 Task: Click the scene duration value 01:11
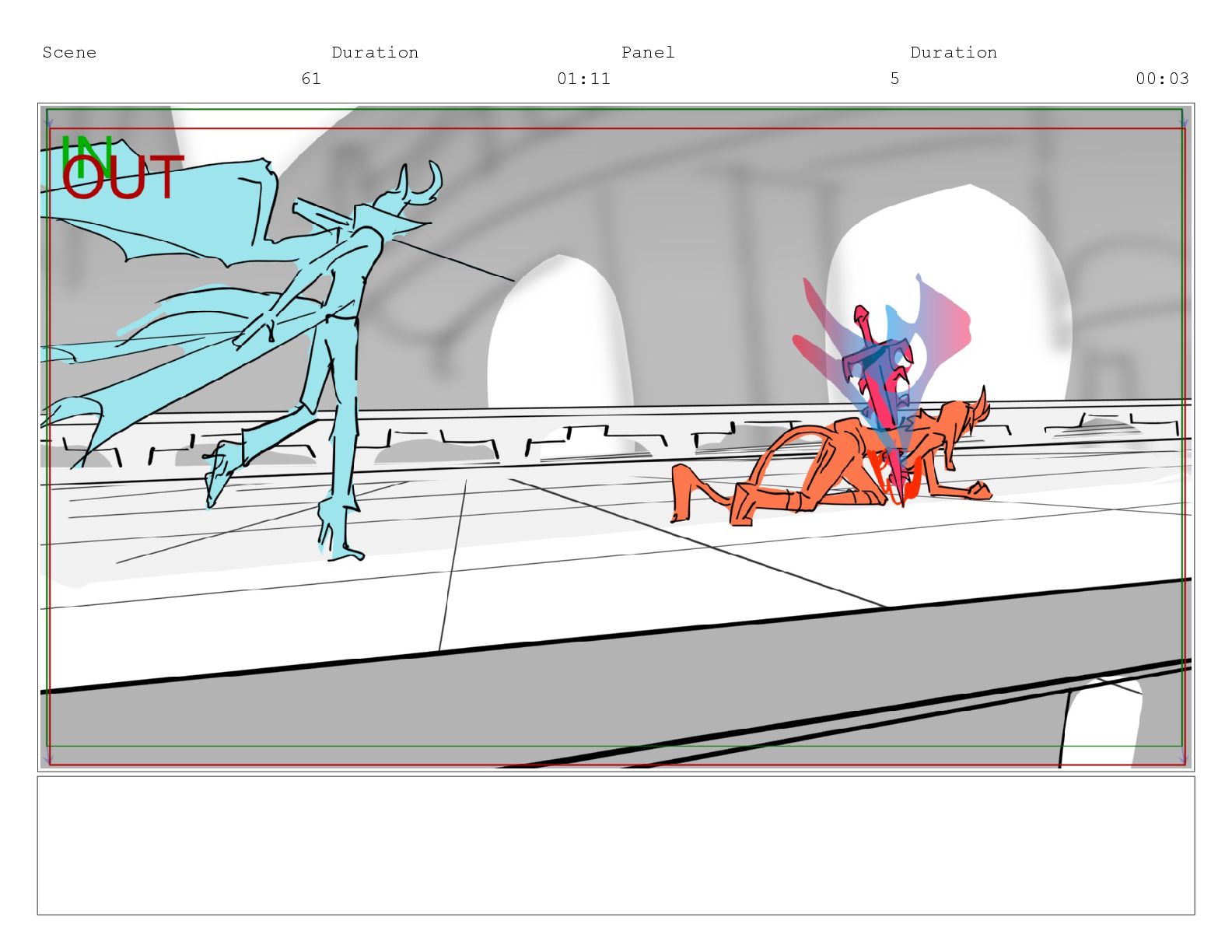583,79
